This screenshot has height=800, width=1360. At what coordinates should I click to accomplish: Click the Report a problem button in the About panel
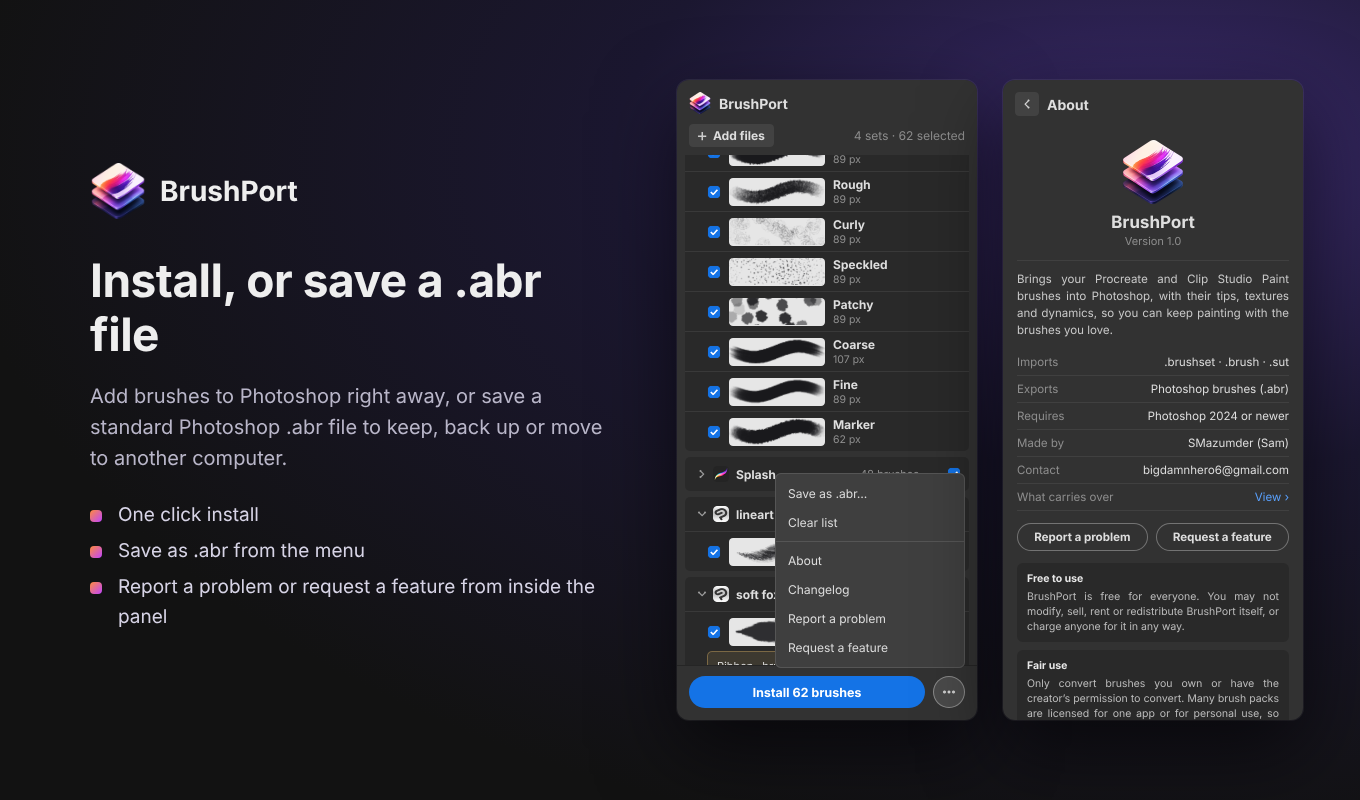point(1082,537)
